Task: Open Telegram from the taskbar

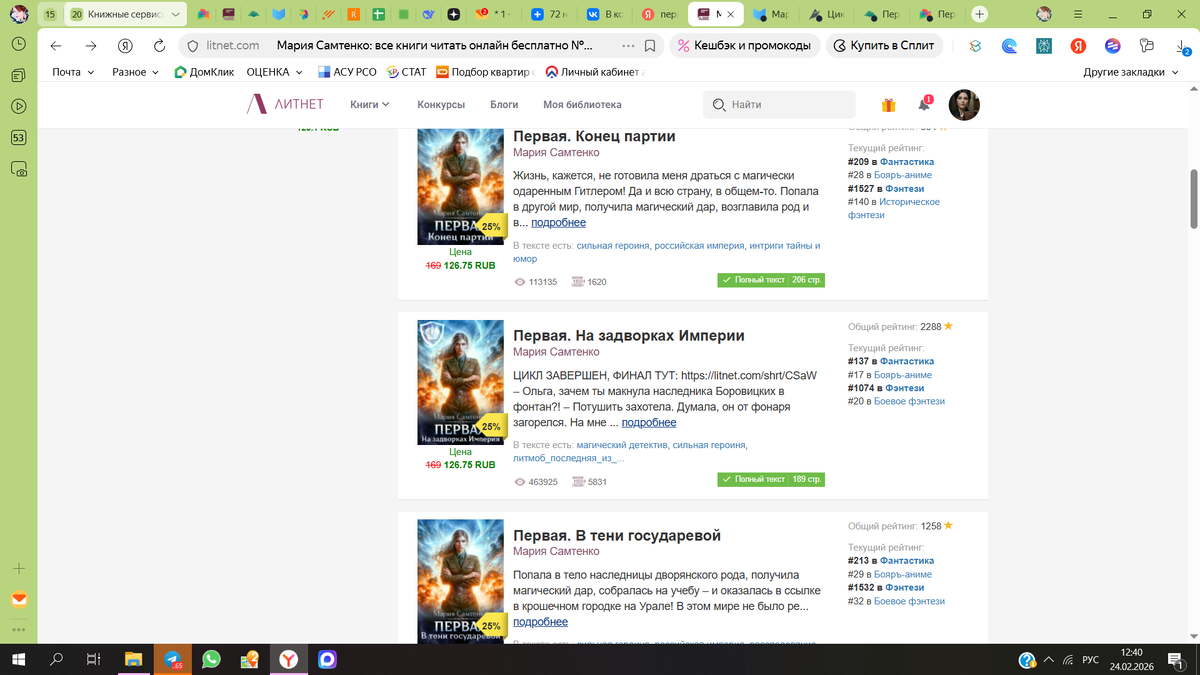Action: tap(172, 659)
